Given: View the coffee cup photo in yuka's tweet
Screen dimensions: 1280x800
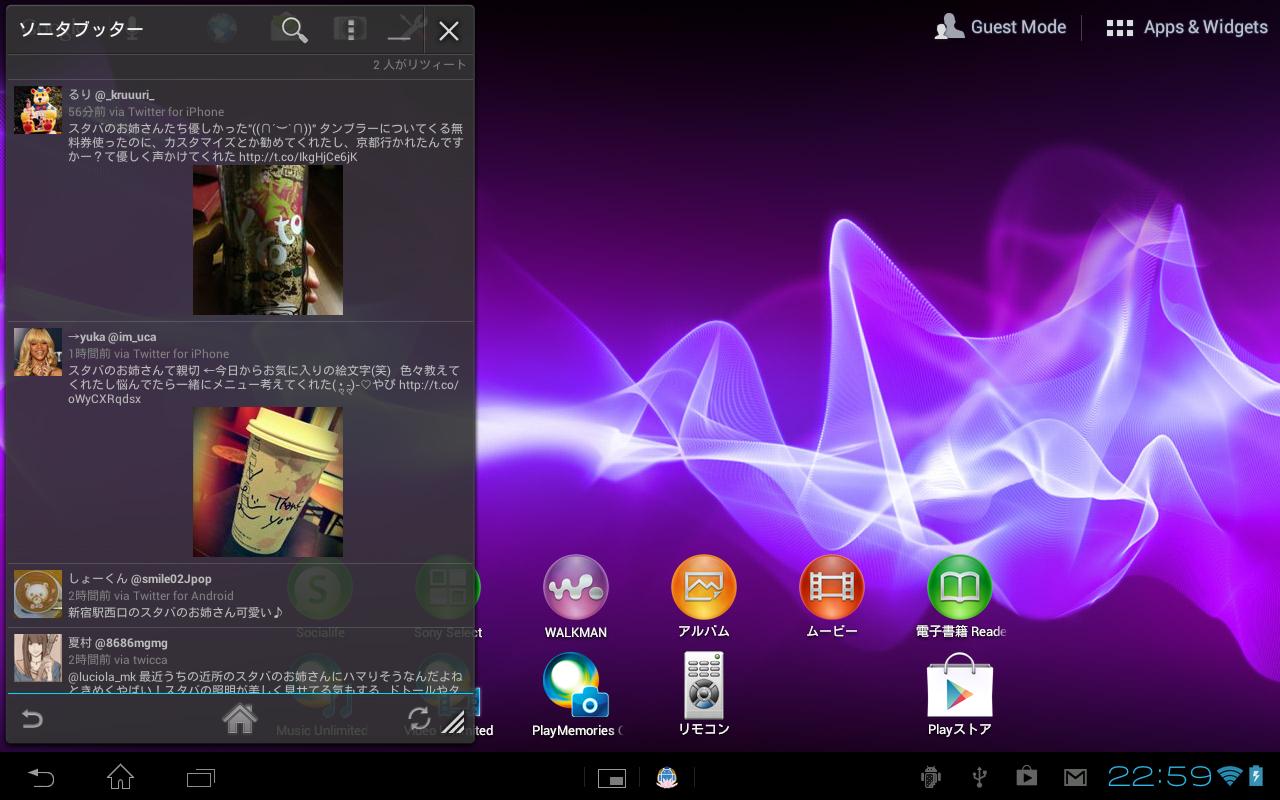Looking at the screenshot, I should 268,482.
